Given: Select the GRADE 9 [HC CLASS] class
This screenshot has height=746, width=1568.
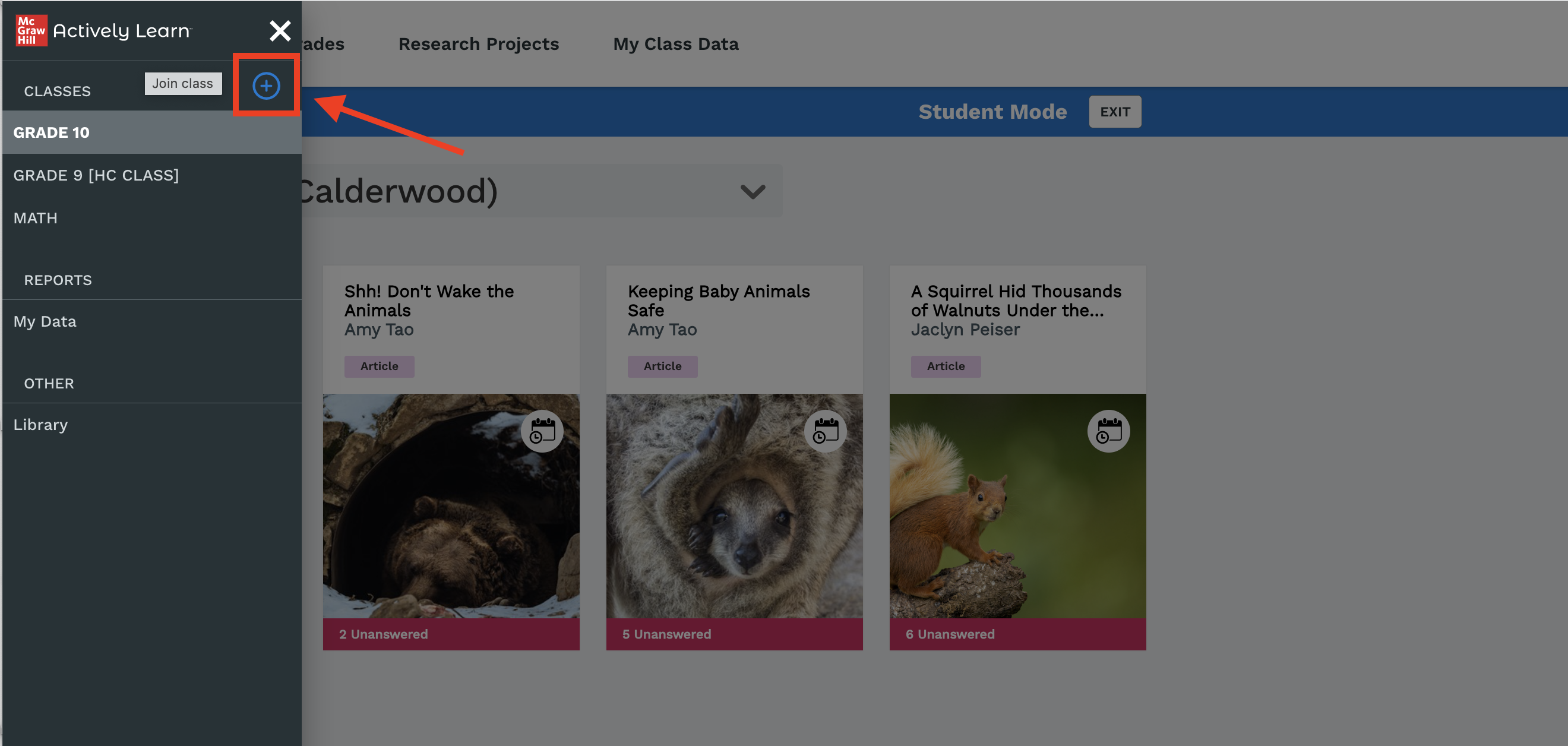Looking at the screenshot, I should click(x=96, y=175).
